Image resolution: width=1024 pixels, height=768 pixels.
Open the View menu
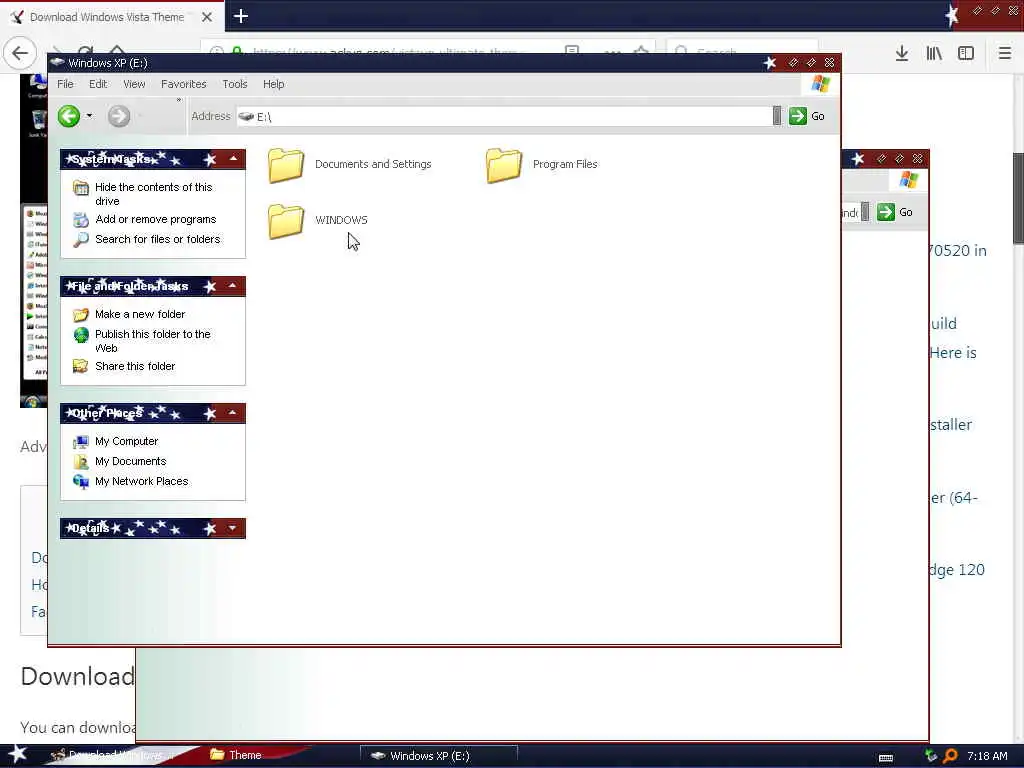click(134, 84)
